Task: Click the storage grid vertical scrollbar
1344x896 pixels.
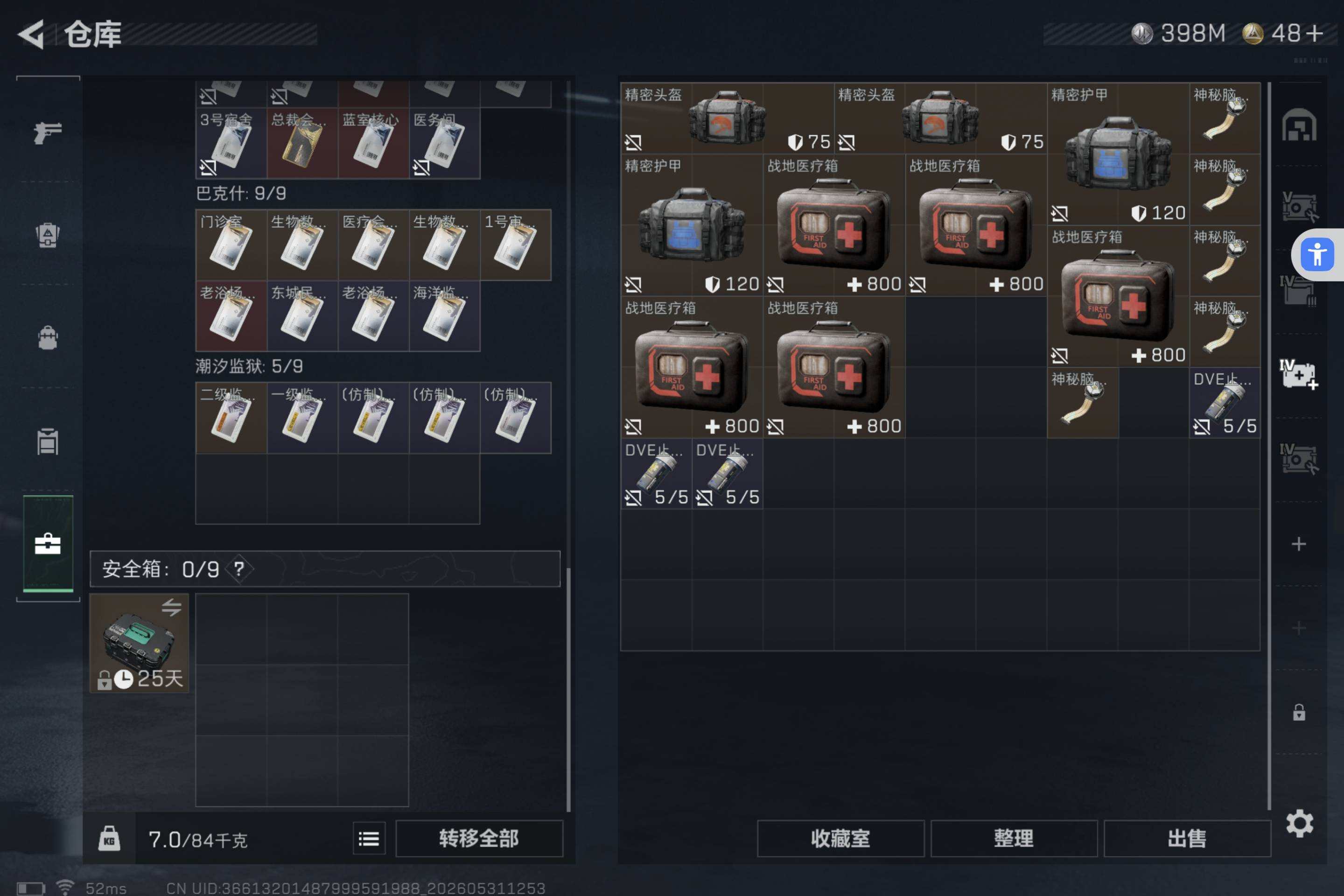Action: [x=1268, y=446]
